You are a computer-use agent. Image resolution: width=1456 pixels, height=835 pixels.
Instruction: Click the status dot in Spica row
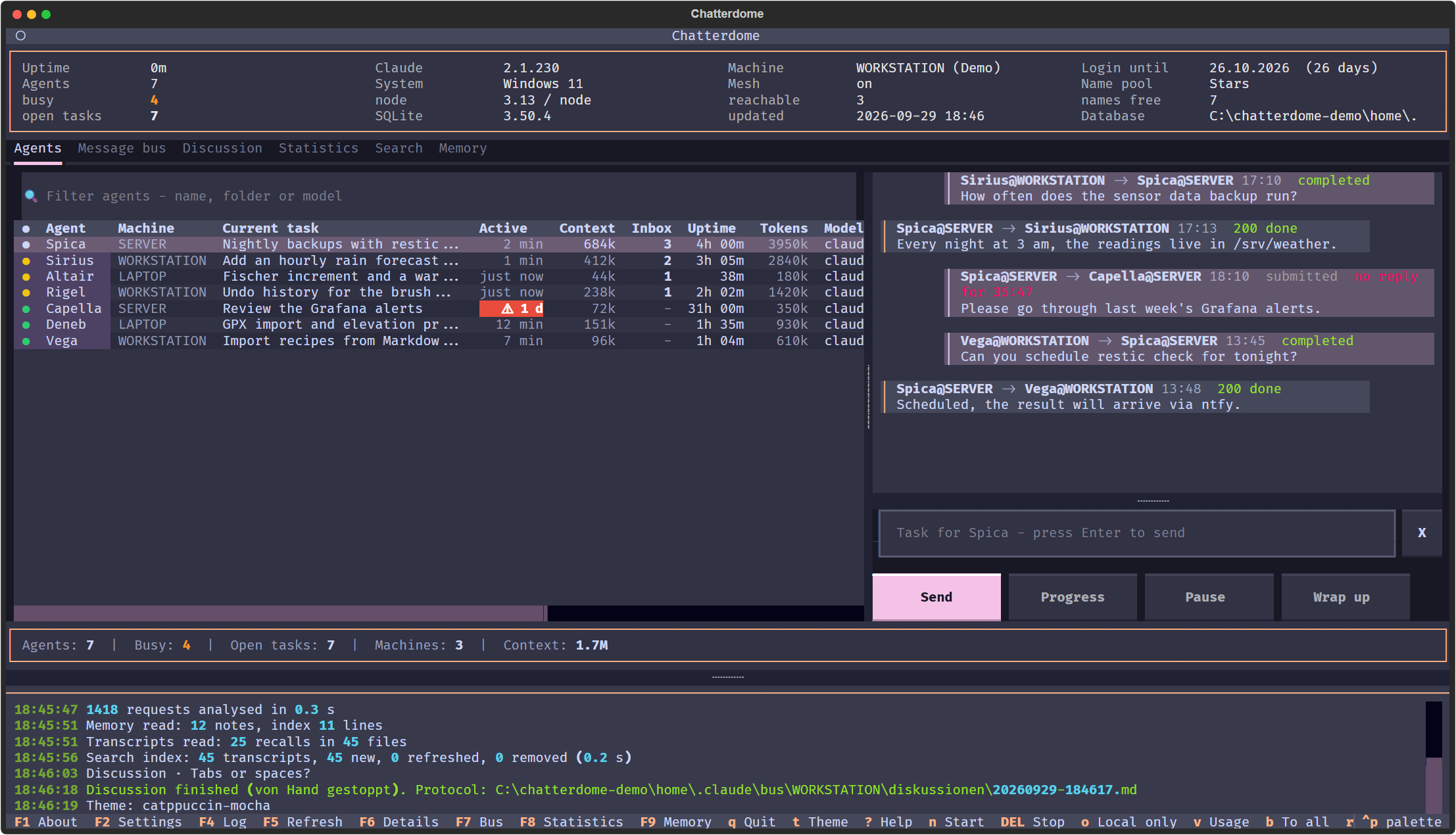coord(26,245)
